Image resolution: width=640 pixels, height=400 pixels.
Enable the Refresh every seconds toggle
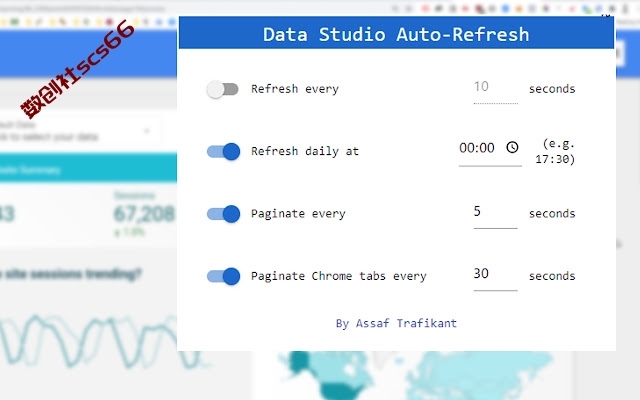pos(222,89)
